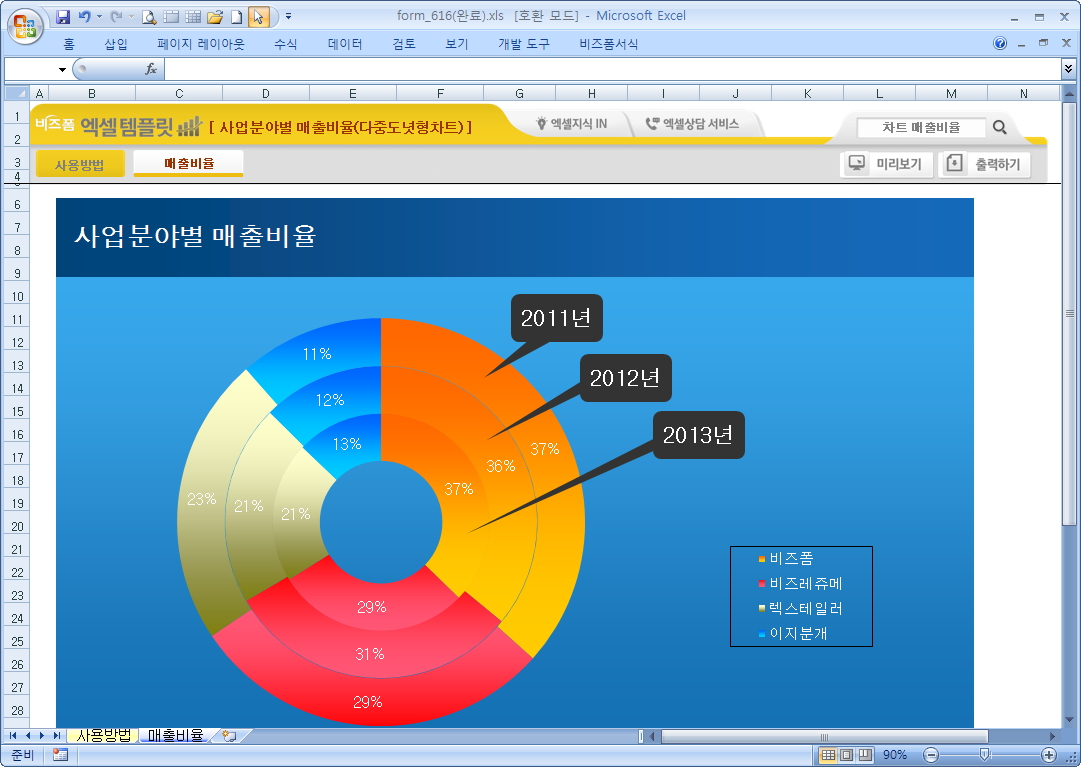Click the macro record icon in status bar
This screenshot has width=1081, height=767.
[60, 755]
